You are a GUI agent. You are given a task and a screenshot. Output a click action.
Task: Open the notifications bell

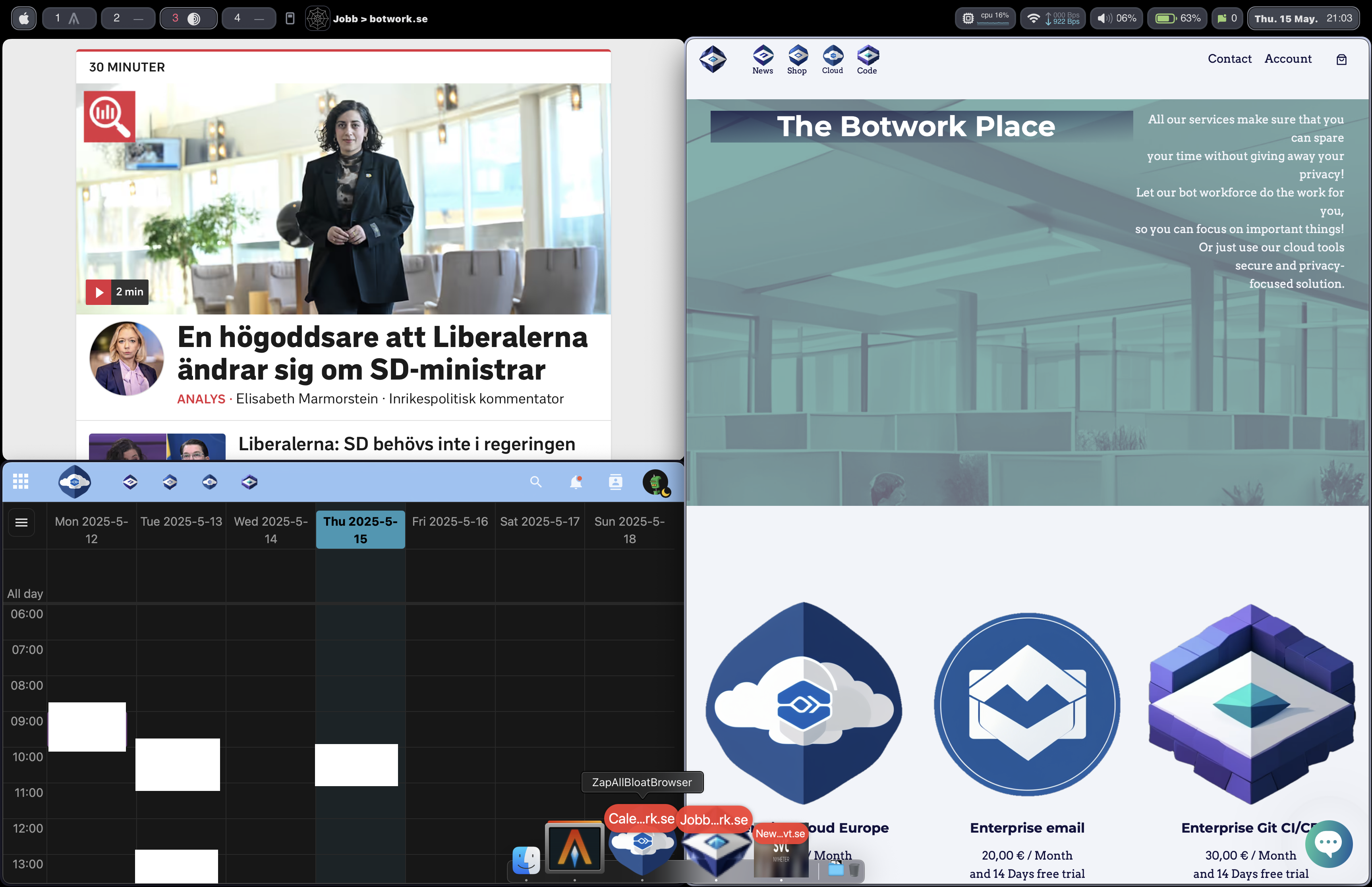point(576,482)
